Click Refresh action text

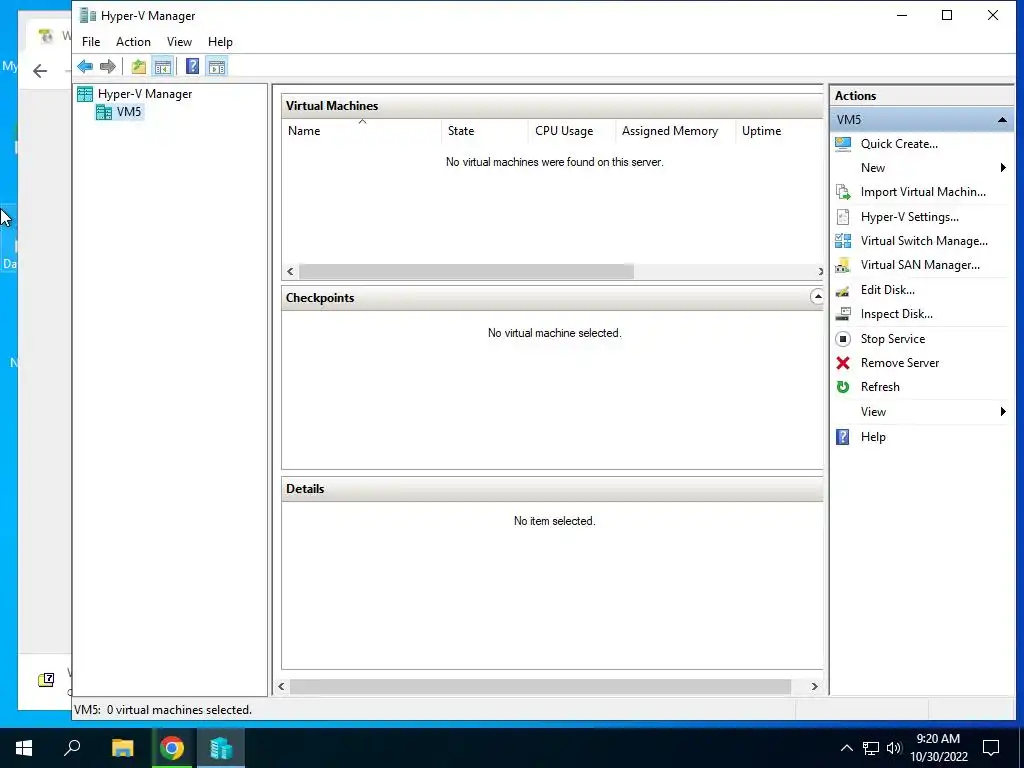[880, 387]
